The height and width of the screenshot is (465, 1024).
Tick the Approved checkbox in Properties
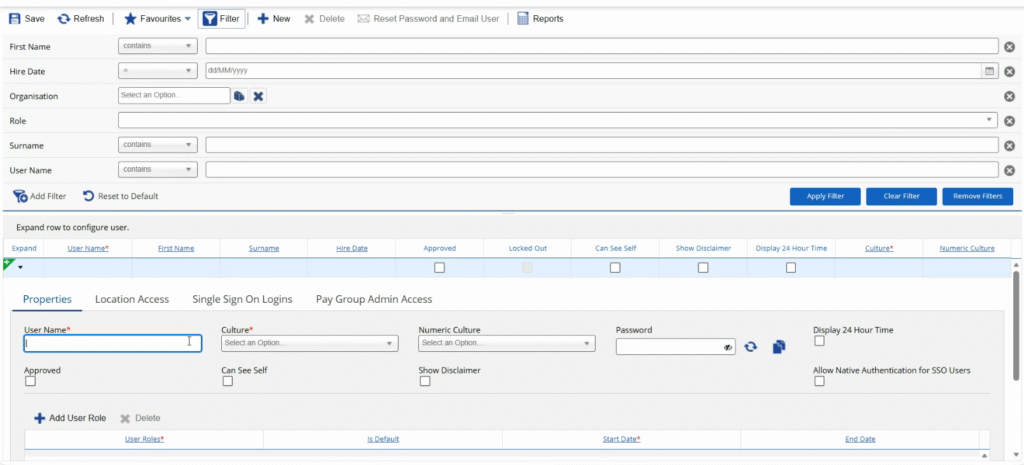(x=30, y=381)
